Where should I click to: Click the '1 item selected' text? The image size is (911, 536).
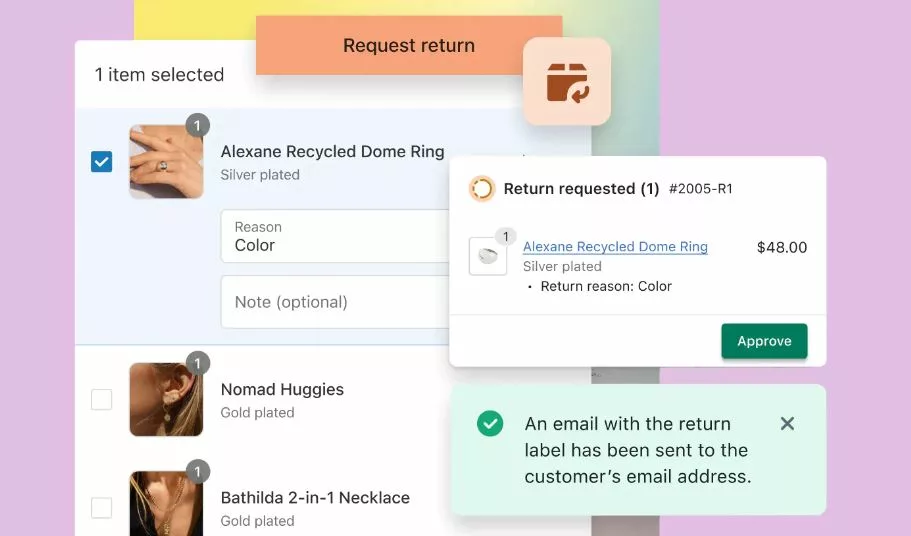pos(159,74)
